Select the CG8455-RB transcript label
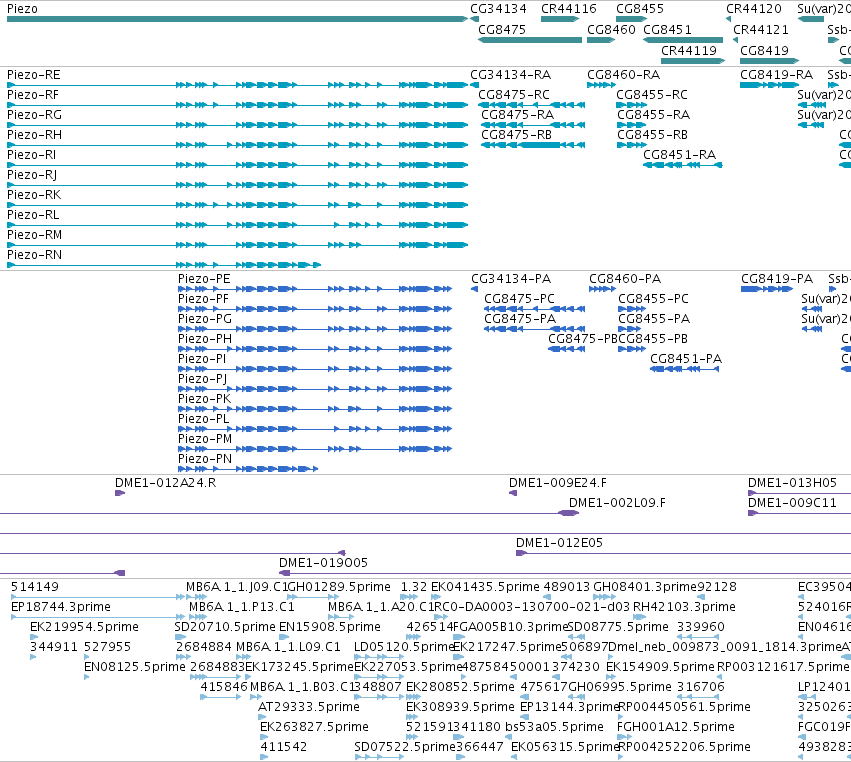This screenshot has height=762, width=851. tap(652, 135)
